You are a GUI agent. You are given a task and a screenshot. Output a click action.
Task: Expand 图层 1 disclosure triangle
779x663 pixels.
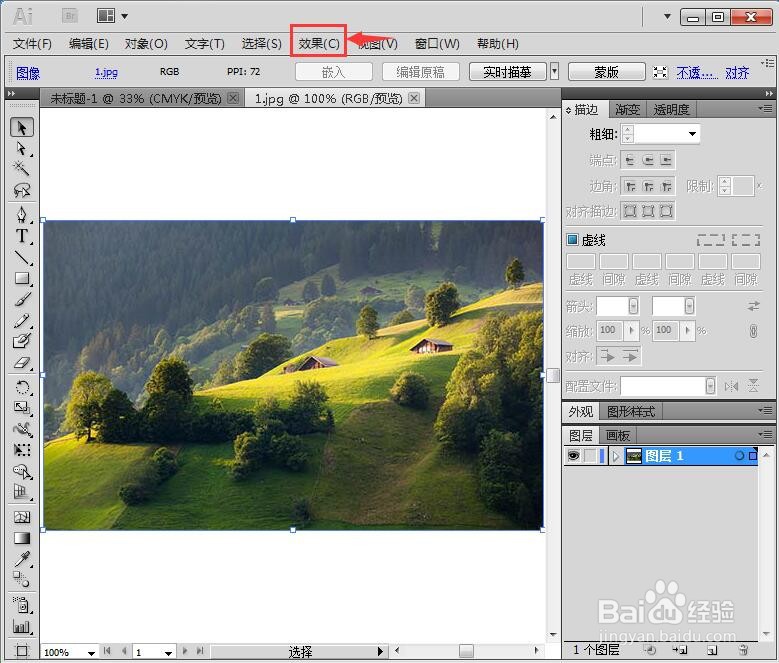[616, 455]
